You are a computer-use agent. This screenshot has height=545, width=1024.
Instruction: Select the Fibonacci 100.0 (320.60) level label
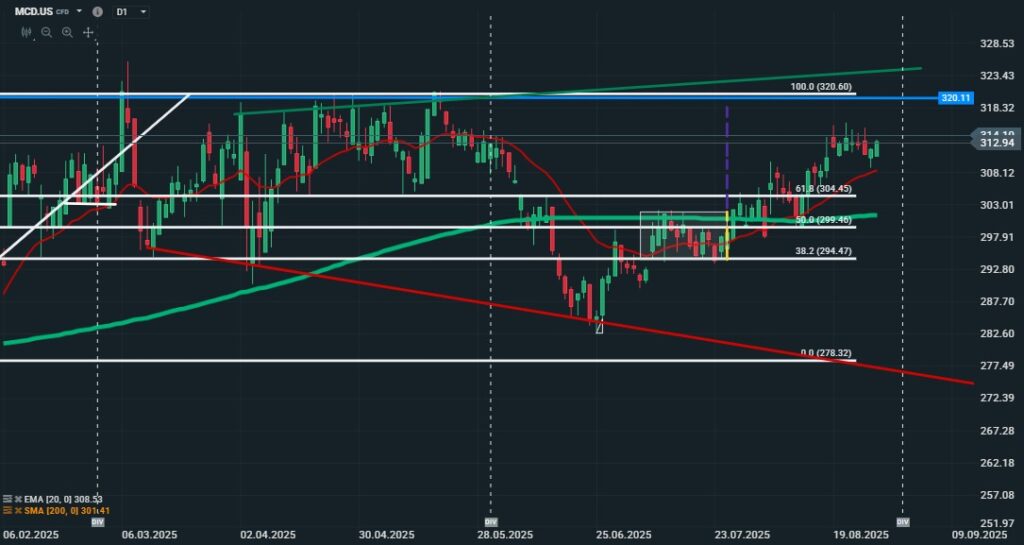(822, 88)
